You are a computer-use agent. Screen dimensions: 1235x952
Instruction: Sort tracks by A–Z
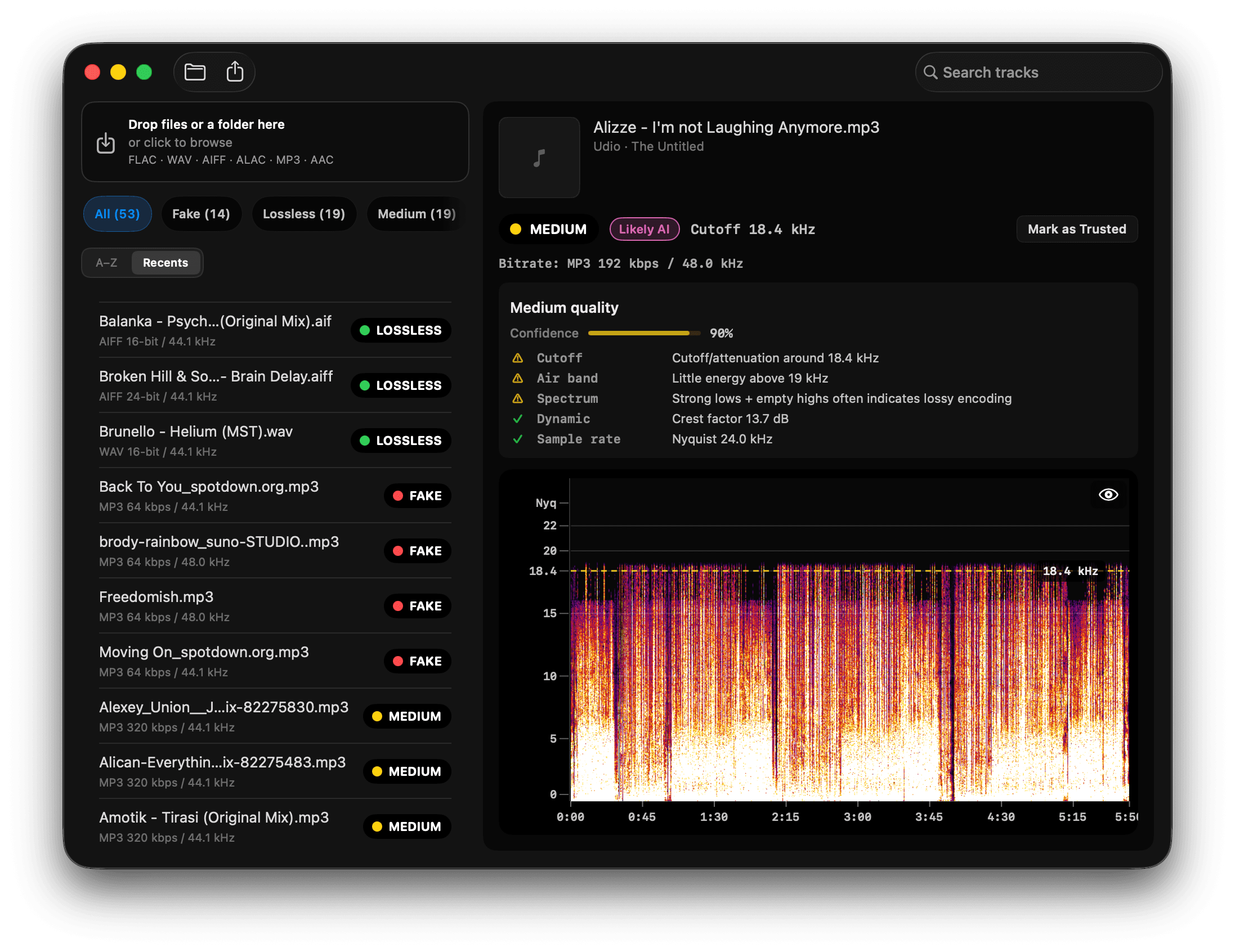point(106,262)
